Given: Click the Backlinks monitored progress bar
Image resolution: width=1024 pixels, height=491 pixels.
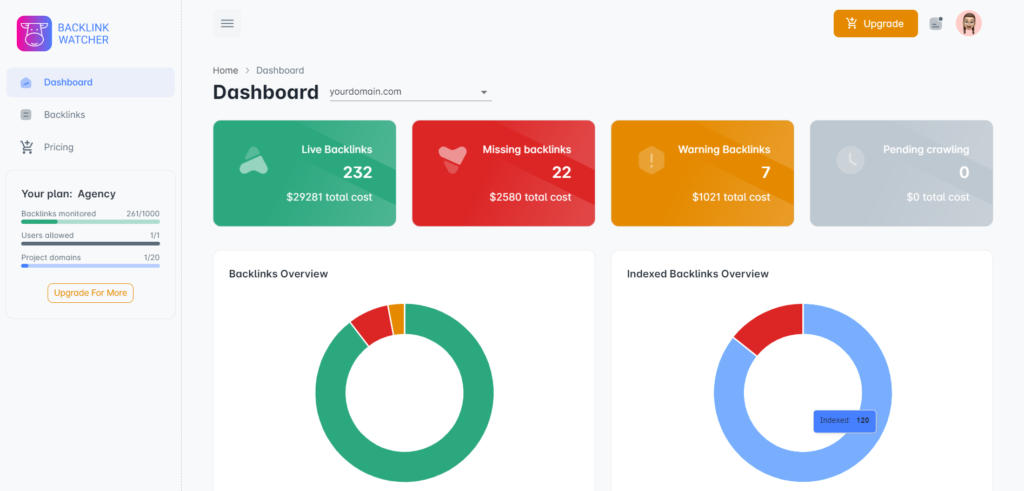Looking at the screenshot, I should (90, 221).
